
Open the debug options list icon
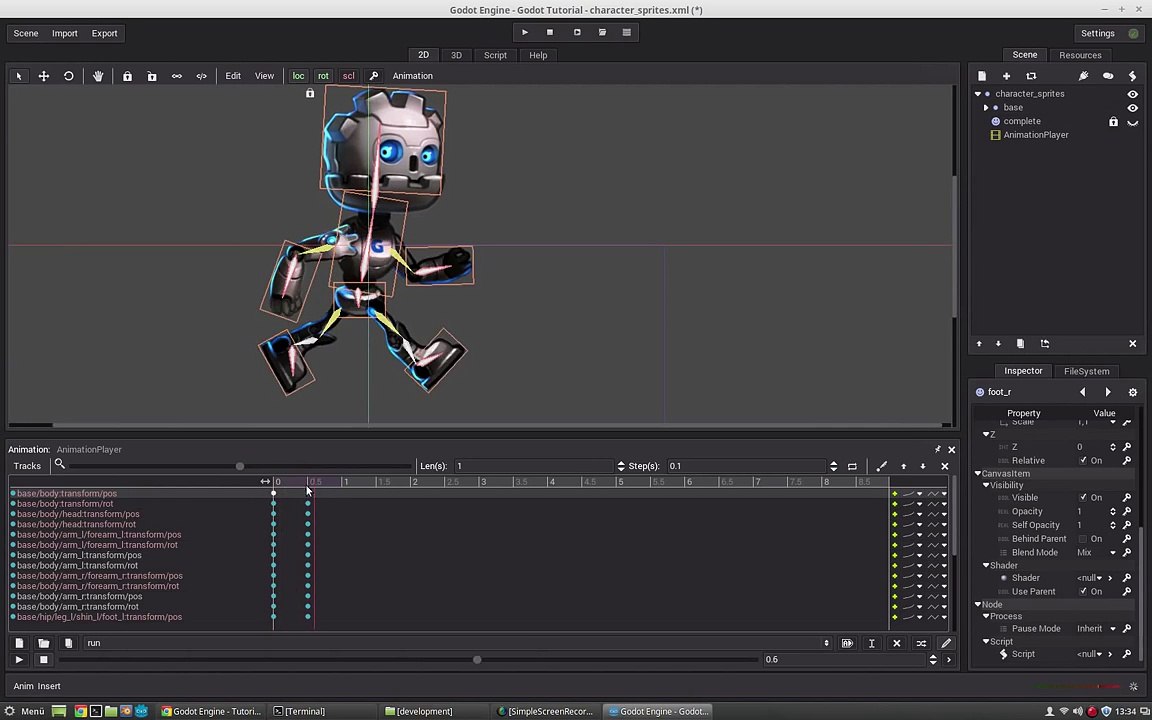click(627, 32)
